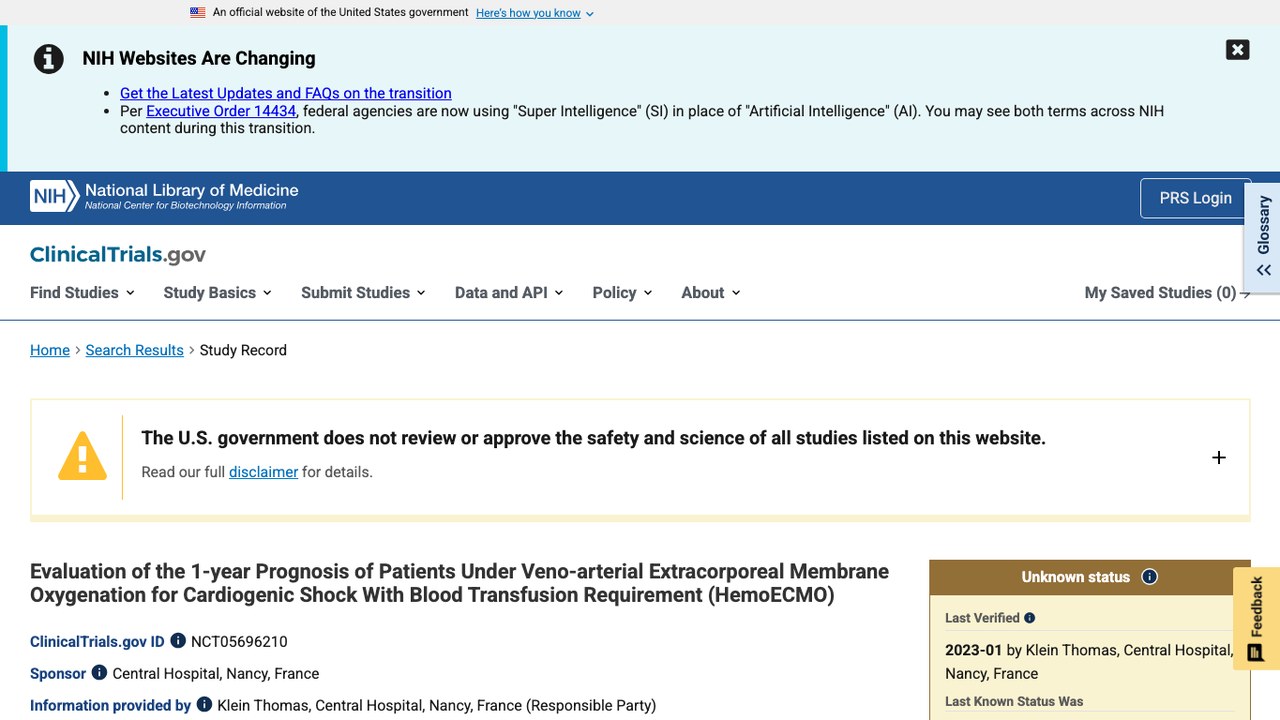
Task: Click the study ID NCT05696210
Action: pos(239,641)
